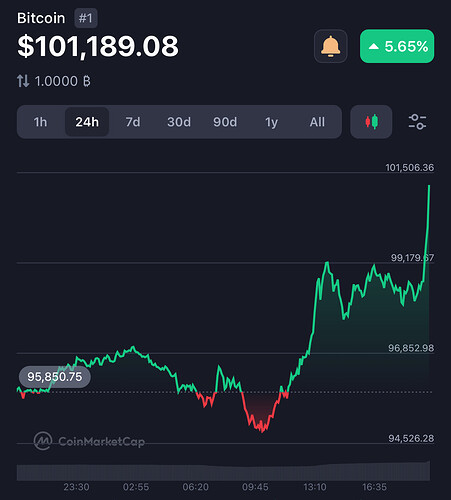Click the 99,179.67 axis label
Image resolution: width=451 pixels, height=500 pixels.
412,258
